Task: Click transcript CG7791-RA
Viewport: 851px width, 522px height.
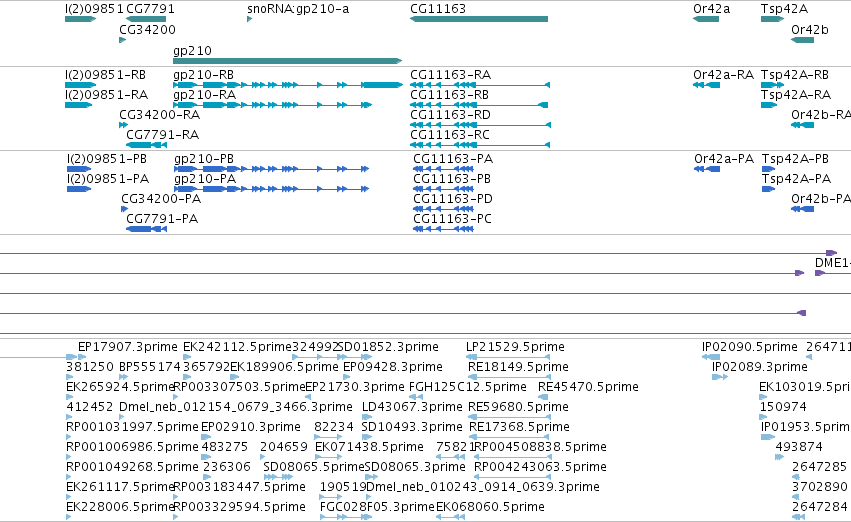Action: (162, 135)
